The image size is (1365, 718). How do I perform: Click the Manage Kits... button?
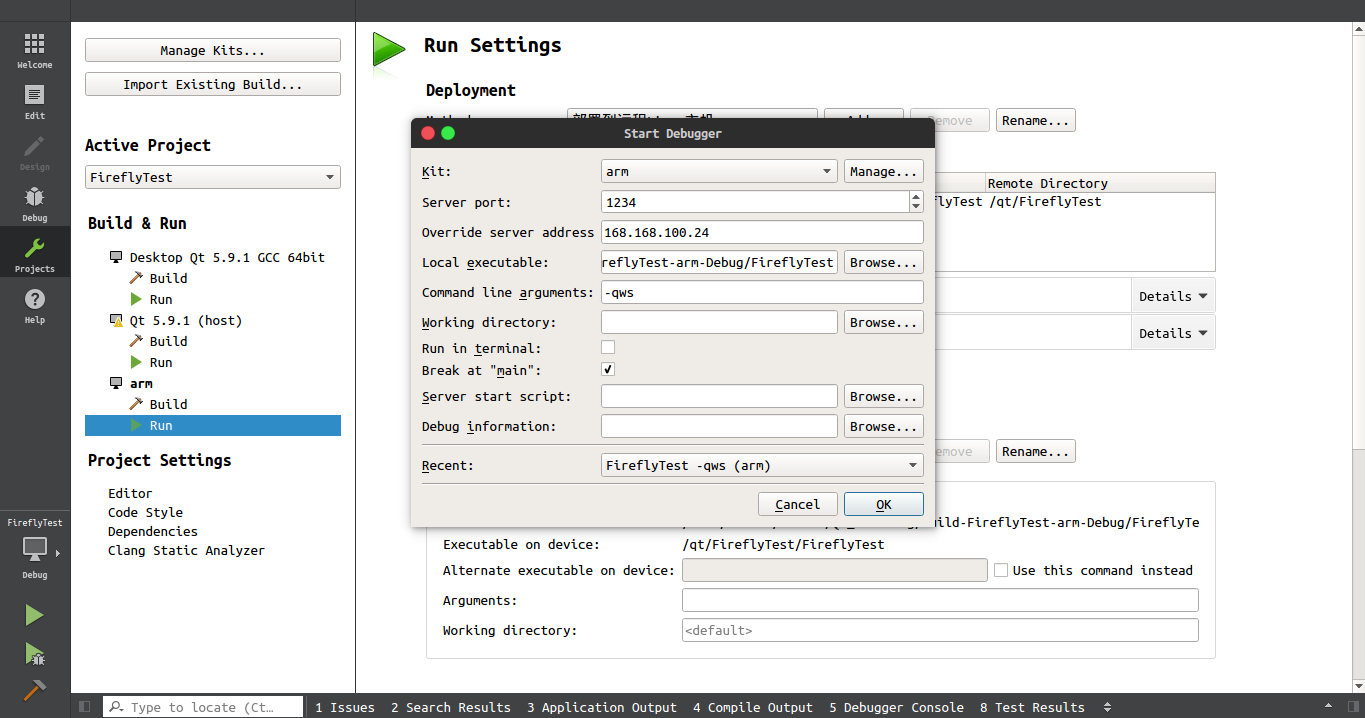[213, 50]
